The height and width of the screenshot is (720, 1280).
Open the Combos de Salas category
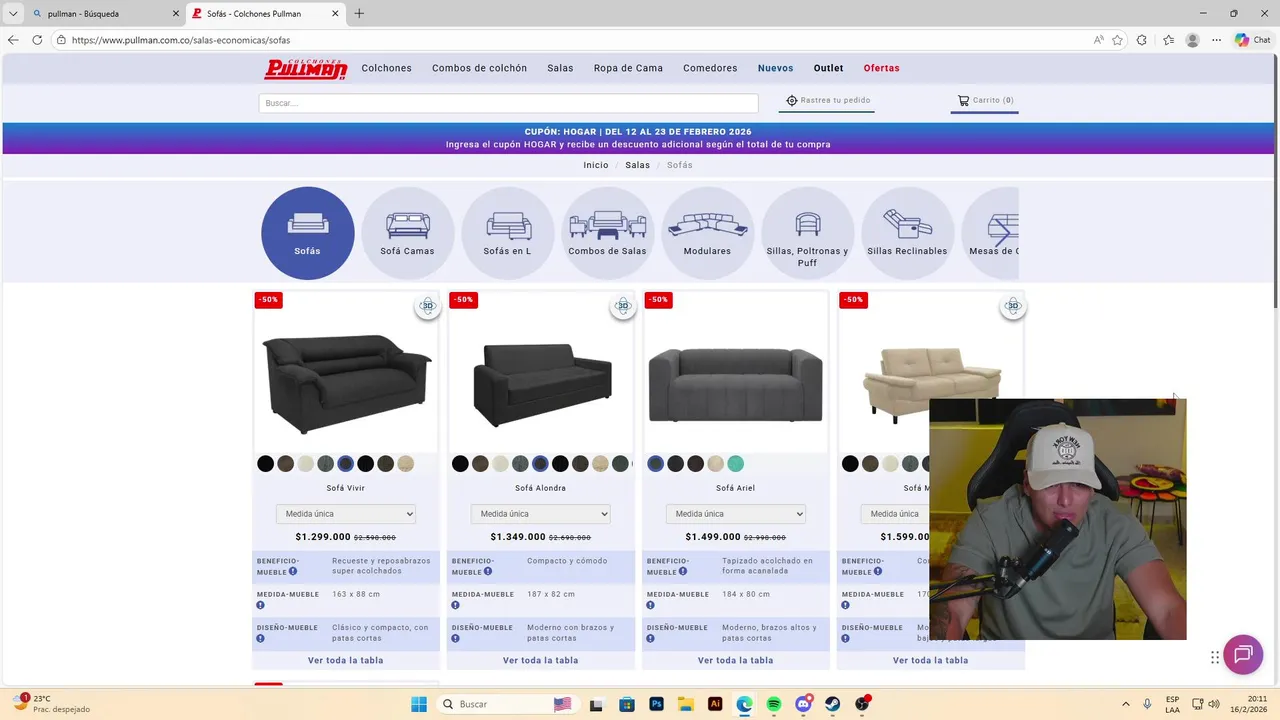(607, 233)
